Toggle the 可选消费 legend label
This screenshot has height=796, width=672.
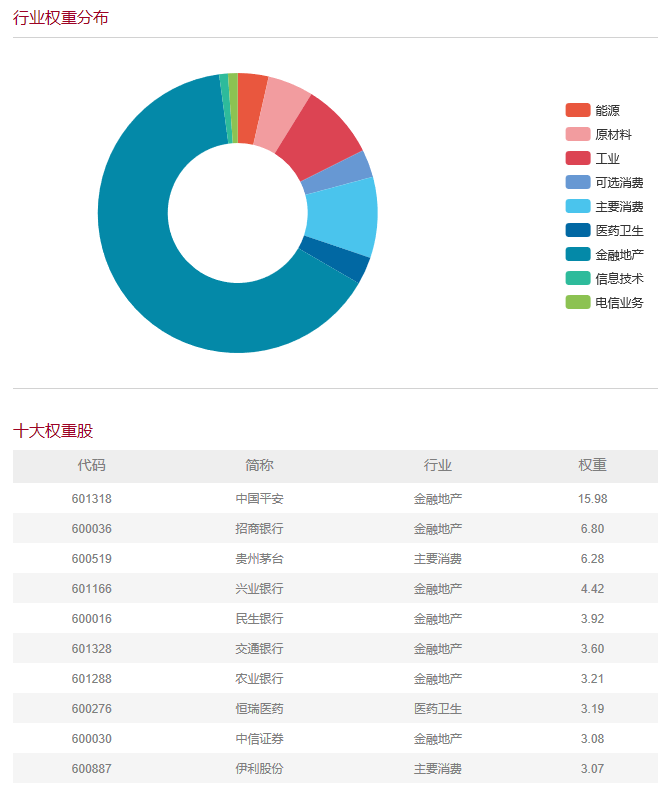click(619, 182)
